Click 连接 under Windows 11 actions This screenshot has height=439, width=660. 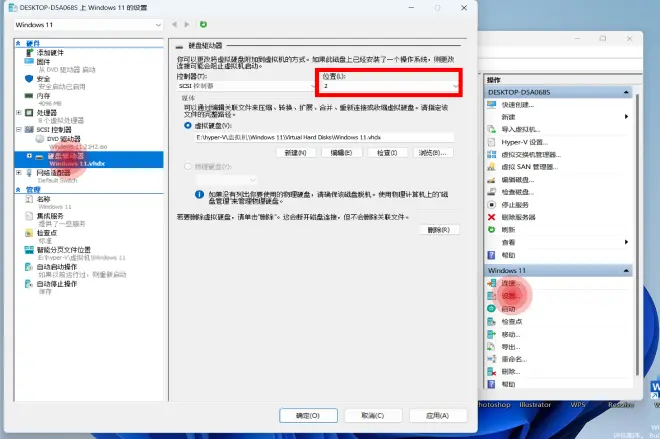(x=511, y=283)
